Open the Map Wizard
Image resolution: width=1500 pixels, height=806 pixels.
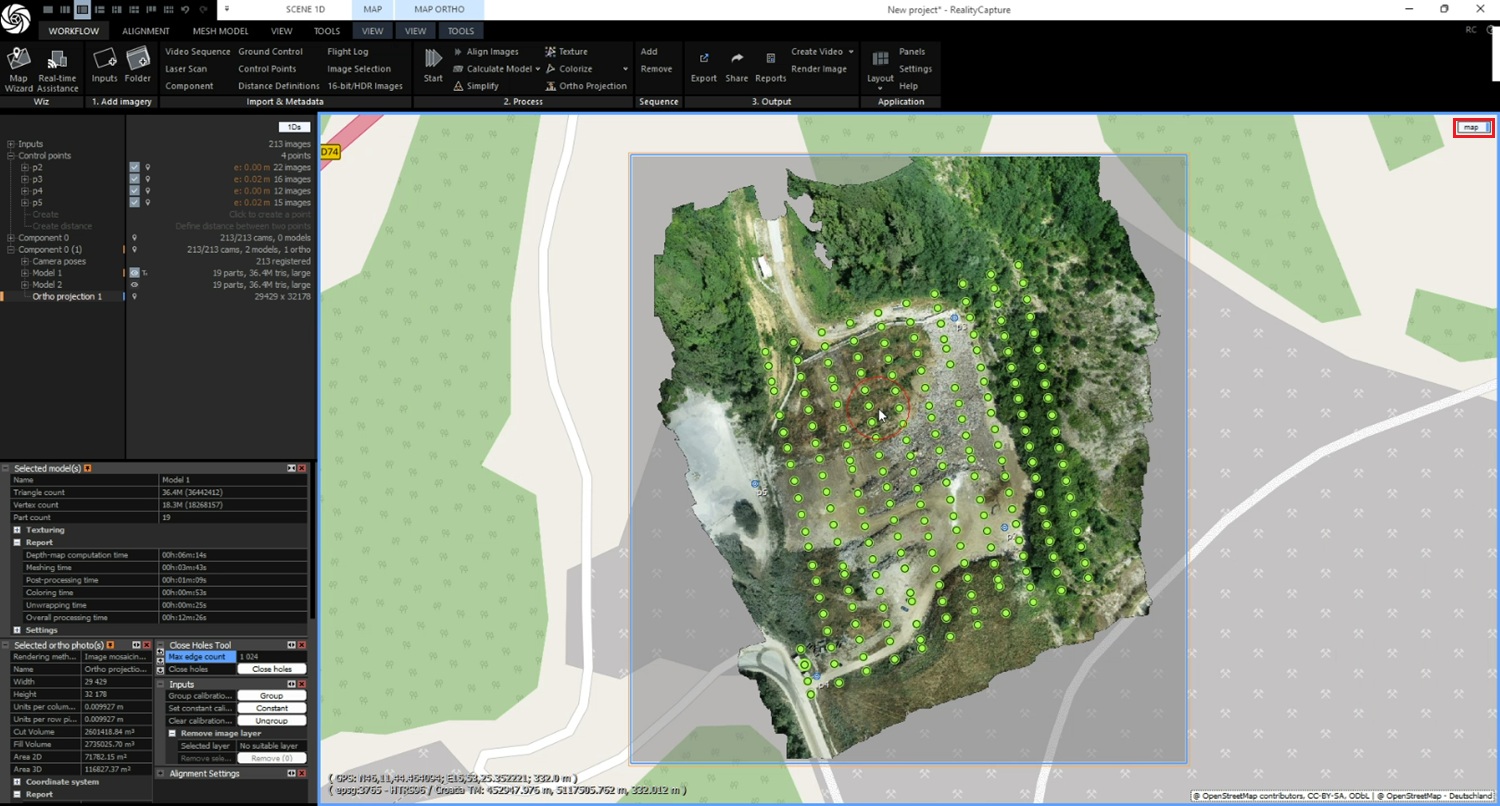point(18,65)
